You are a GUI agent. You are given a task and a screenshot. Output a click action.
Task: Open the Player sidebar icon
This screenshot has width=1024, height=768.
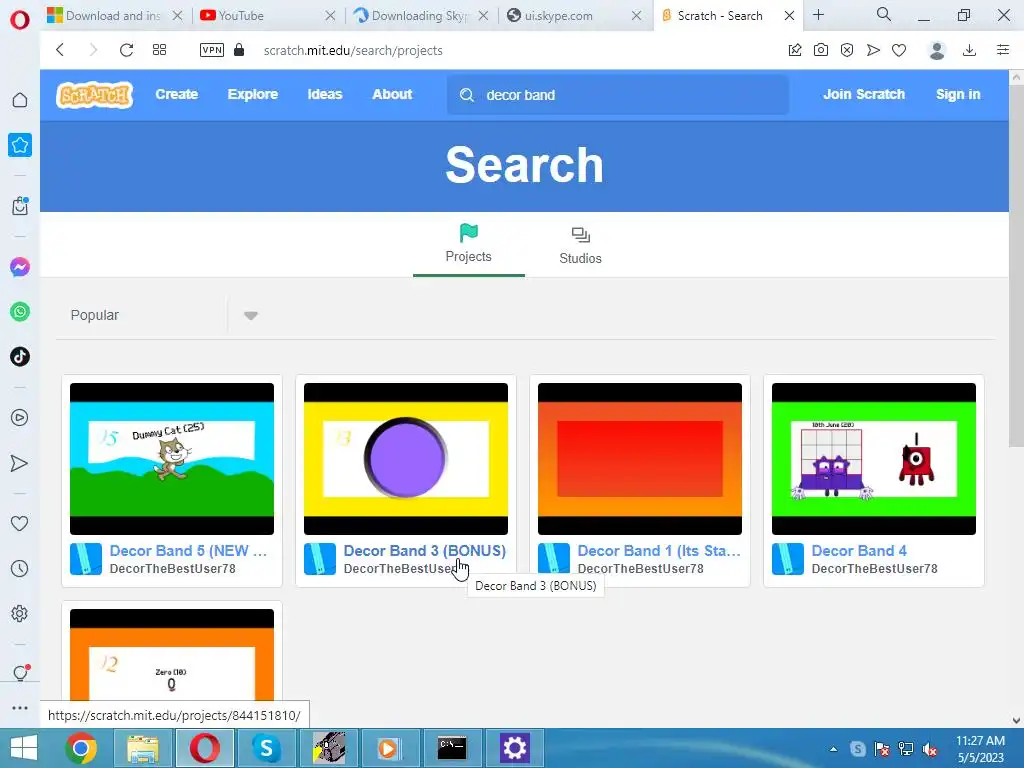pos(20,418)
